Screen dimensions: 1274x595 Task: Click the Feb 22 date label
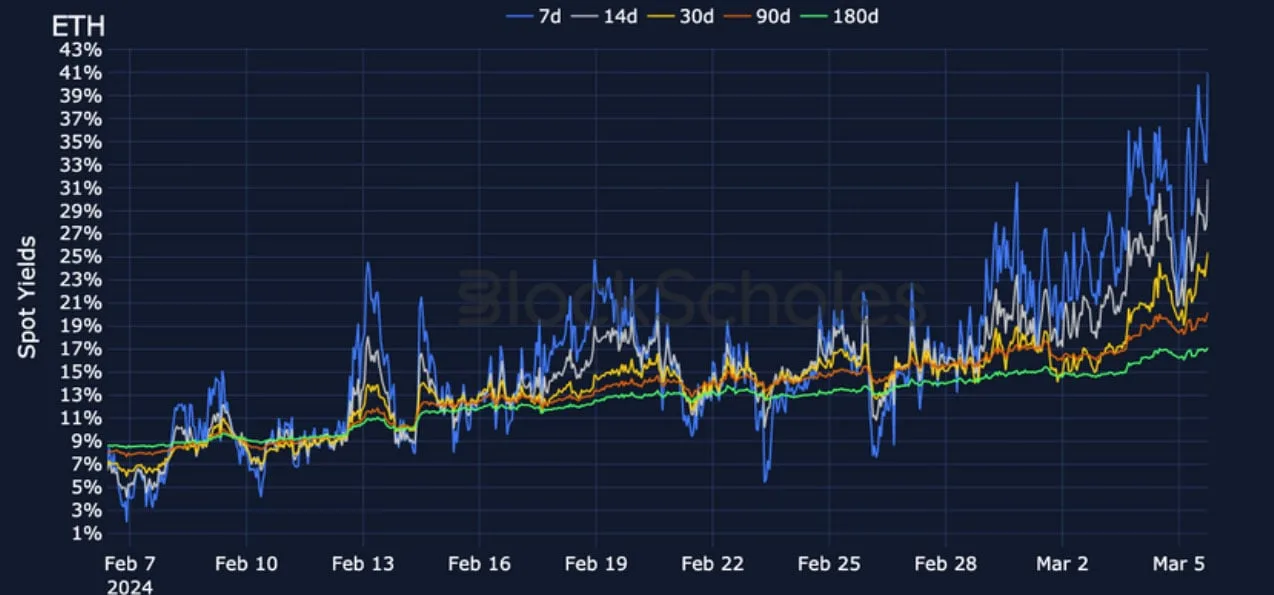tap(713, 564)
